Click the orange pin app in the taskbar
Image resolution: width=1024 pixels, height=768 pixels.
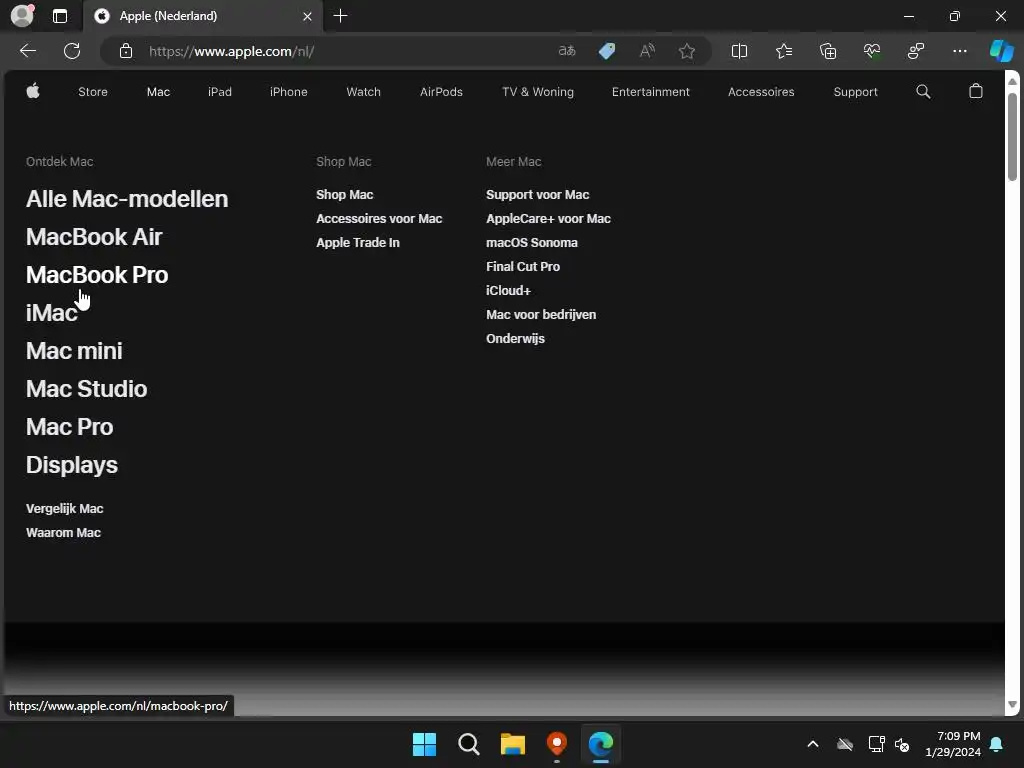(x=556, y=744)
